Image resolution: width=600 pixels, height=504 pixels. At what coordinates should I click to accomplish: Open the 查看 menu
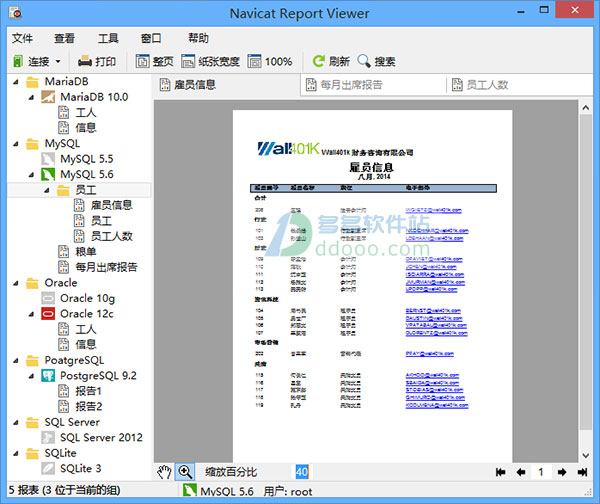[64, 38]
